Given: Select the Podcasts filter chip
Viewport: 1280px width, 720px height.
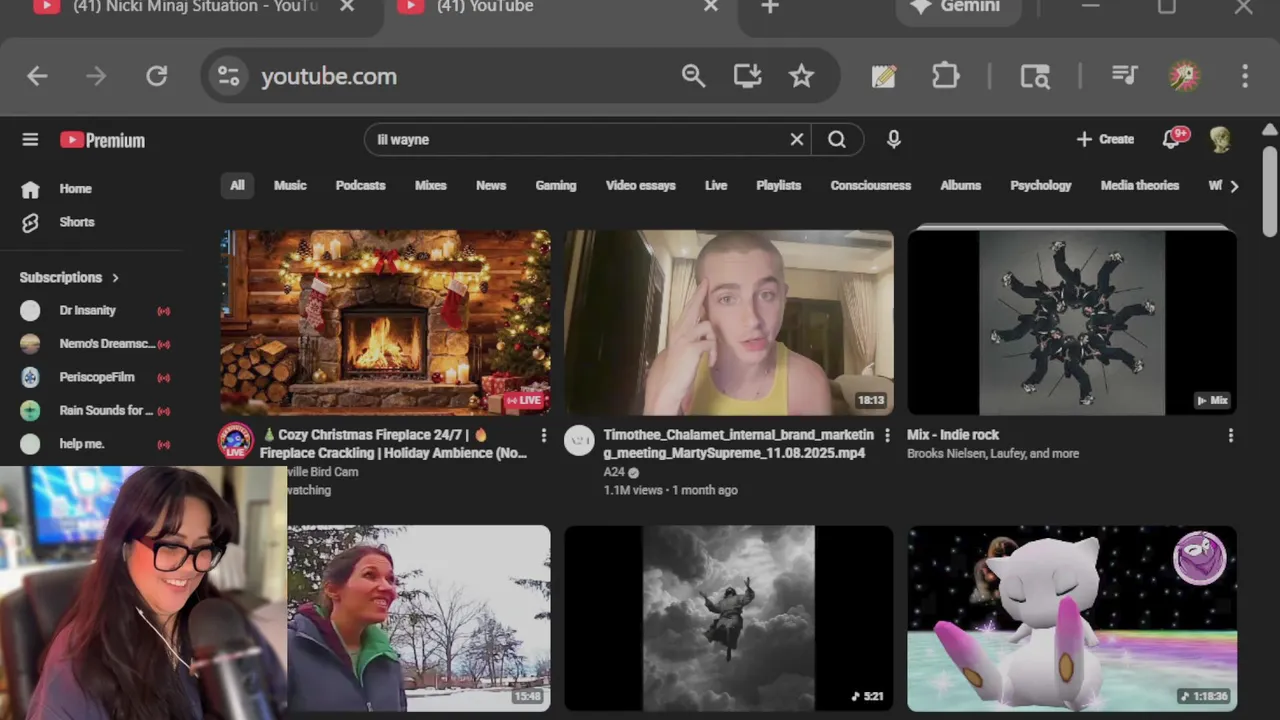Looking at the screenshot, I should (360, 186).
